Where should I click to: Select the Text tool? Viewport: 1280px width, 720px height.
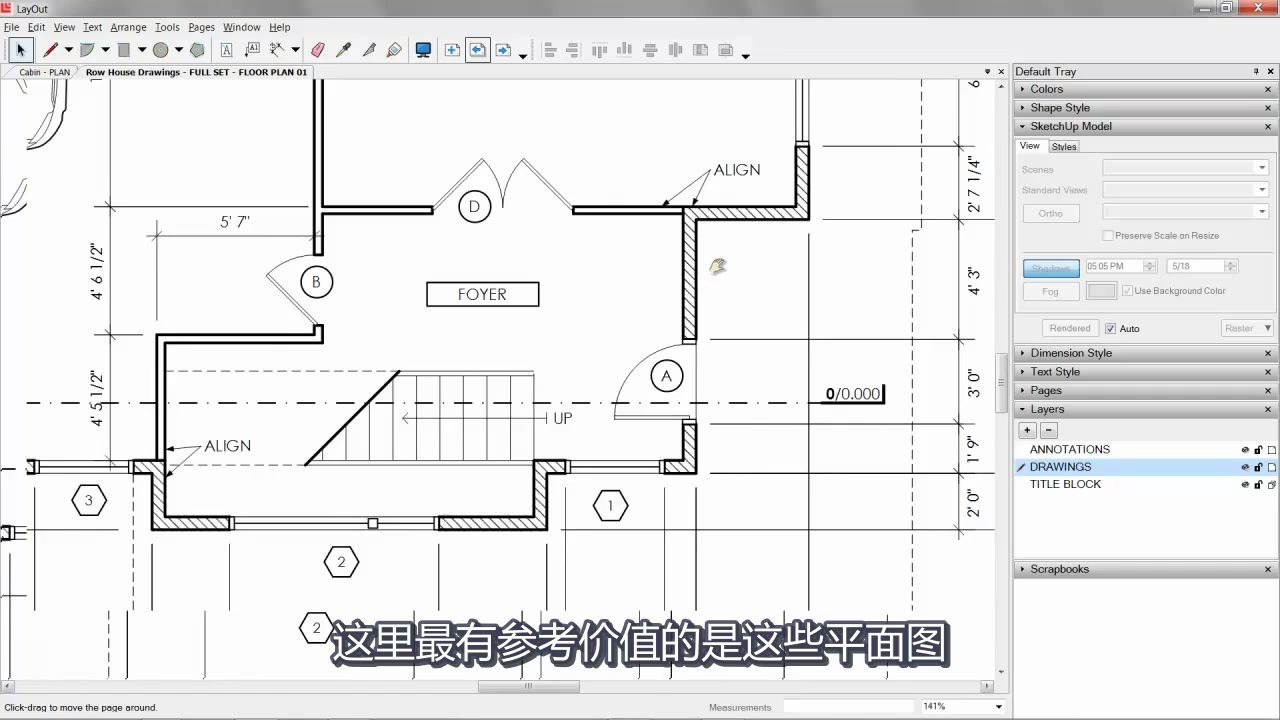pyautogui.click(x=225, y=49)
